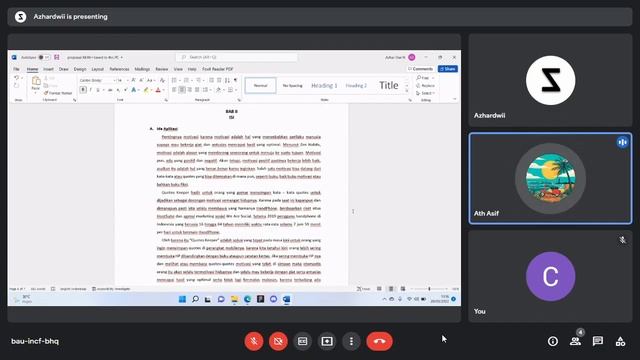
Task: Open the in-call chat panel
Action: tap(598, 341)
